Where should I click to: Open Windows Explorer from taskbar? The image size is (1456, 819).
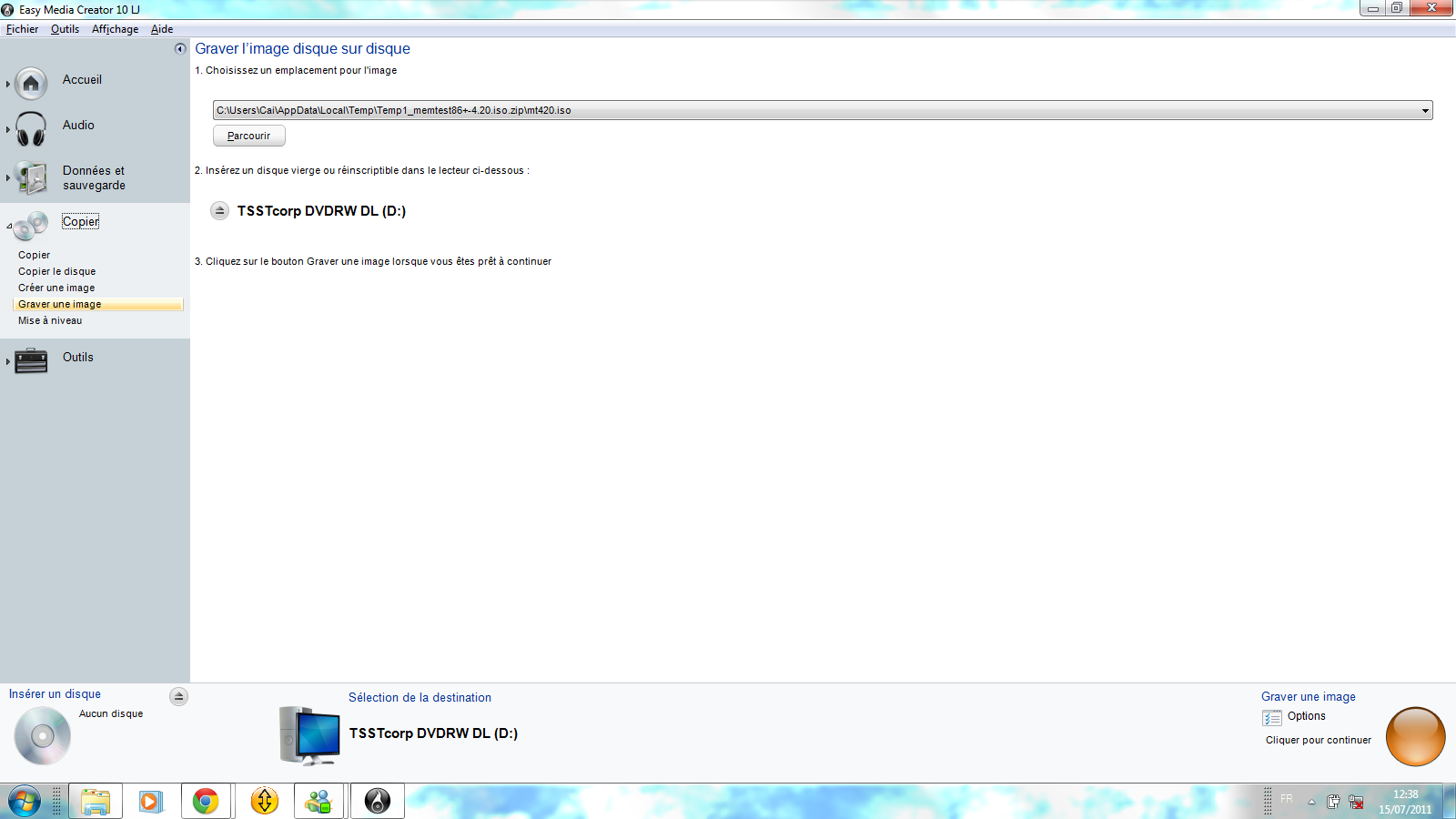[96, 802]
